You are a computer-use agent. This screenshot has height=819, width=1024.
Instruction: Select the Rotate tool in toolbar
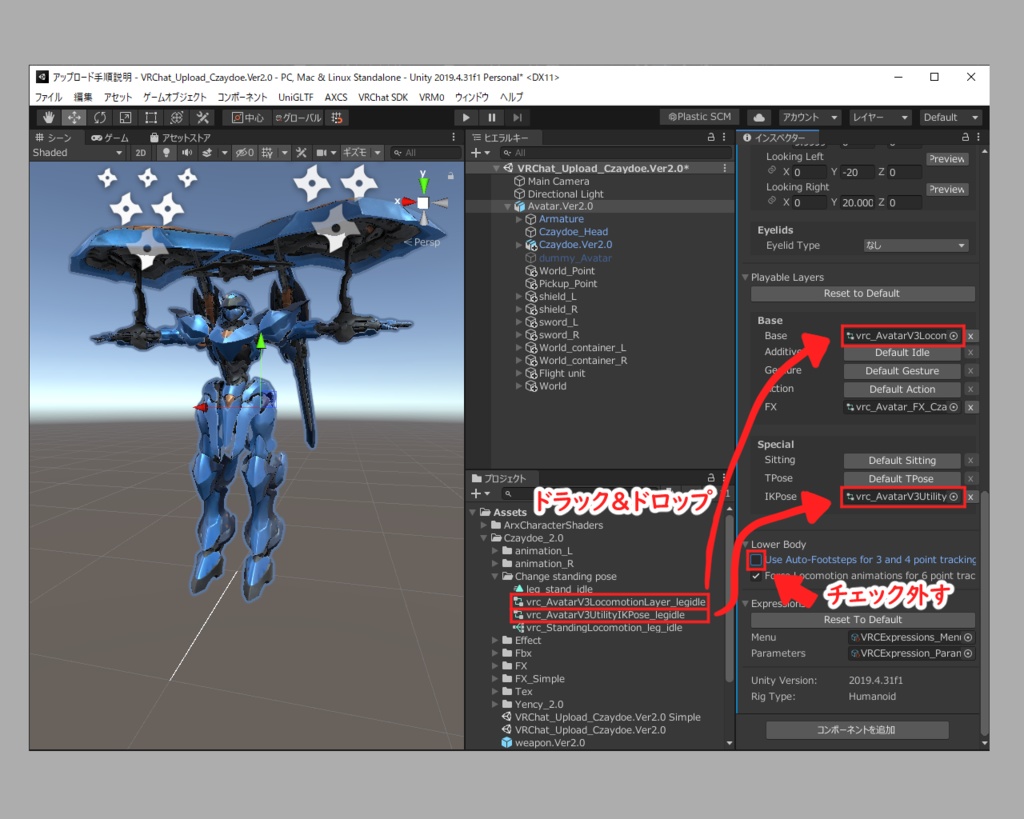point(99,118)
